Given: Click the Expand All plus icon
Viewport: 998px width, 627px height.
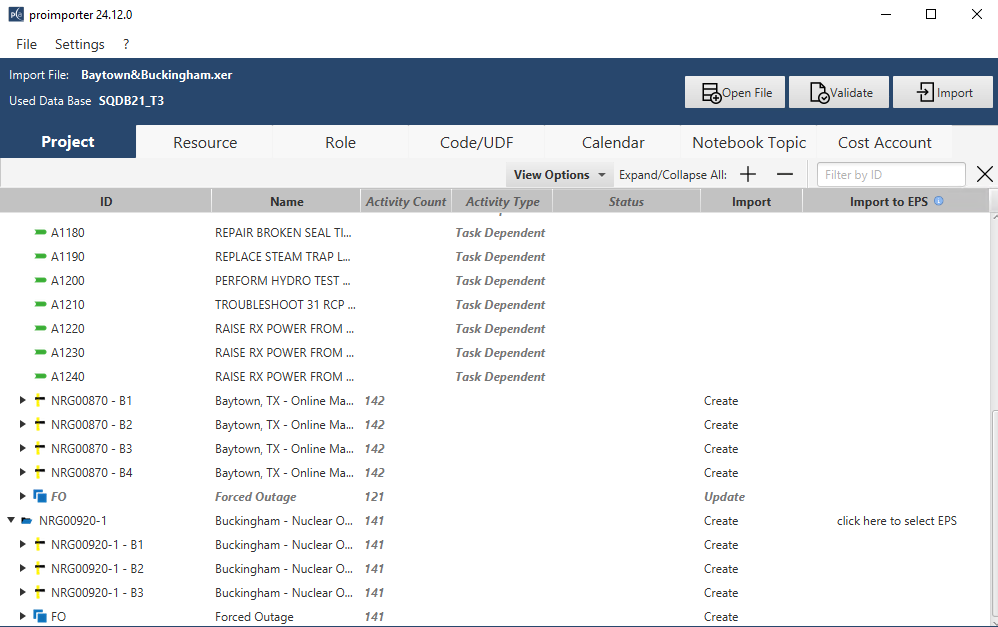Looking at the screenshot, I should 748,175.
